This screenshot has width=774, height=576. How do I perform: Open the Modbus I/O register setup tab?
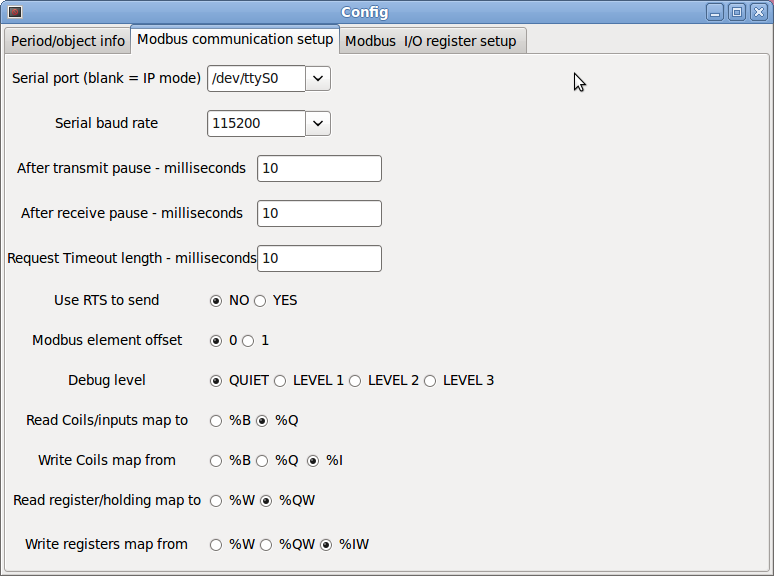pyautogui.click(x=430, y=41)
